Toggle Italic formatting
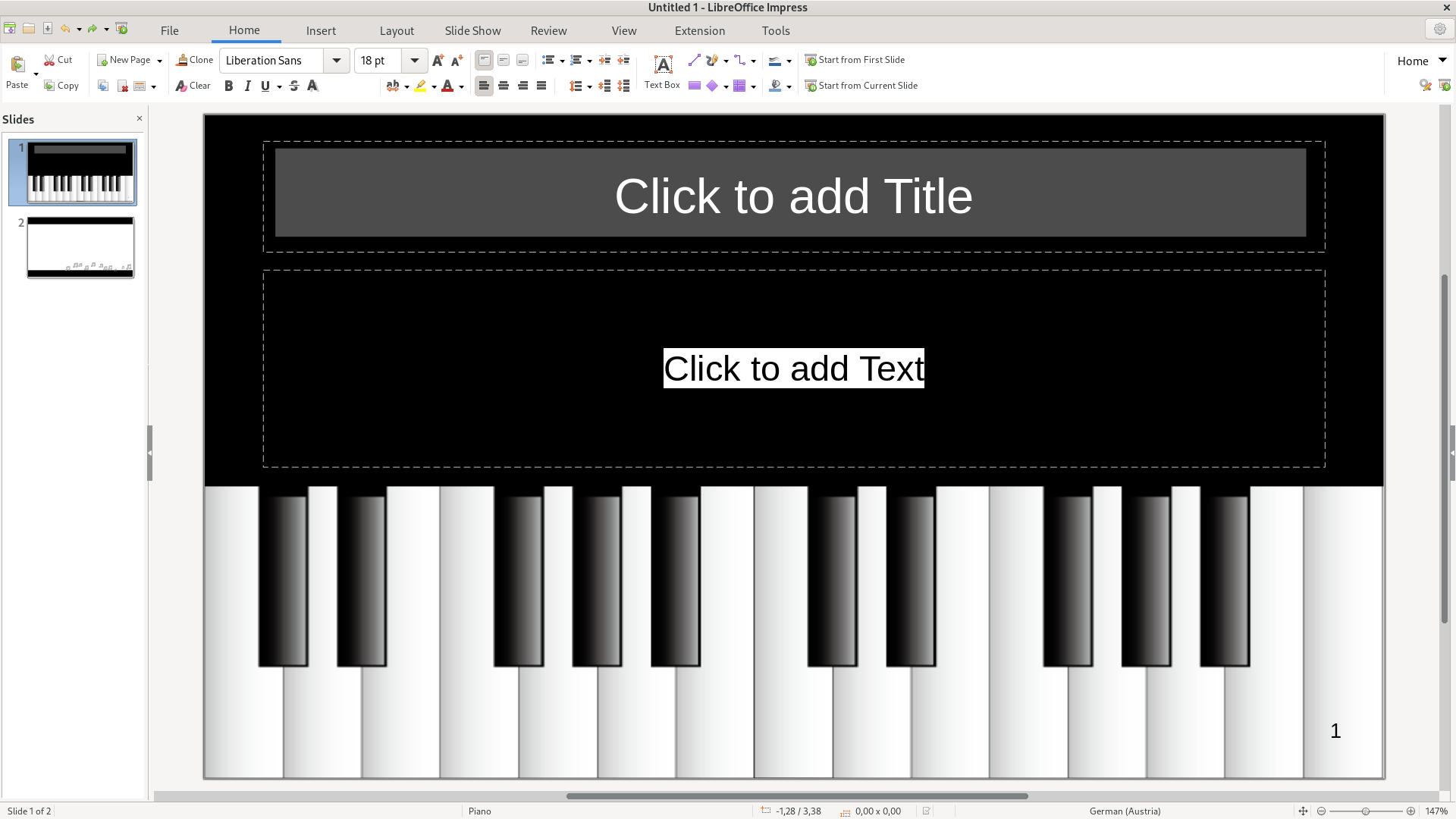Image resolution: width=1456 pixels, height=819 pixels. 247,86
